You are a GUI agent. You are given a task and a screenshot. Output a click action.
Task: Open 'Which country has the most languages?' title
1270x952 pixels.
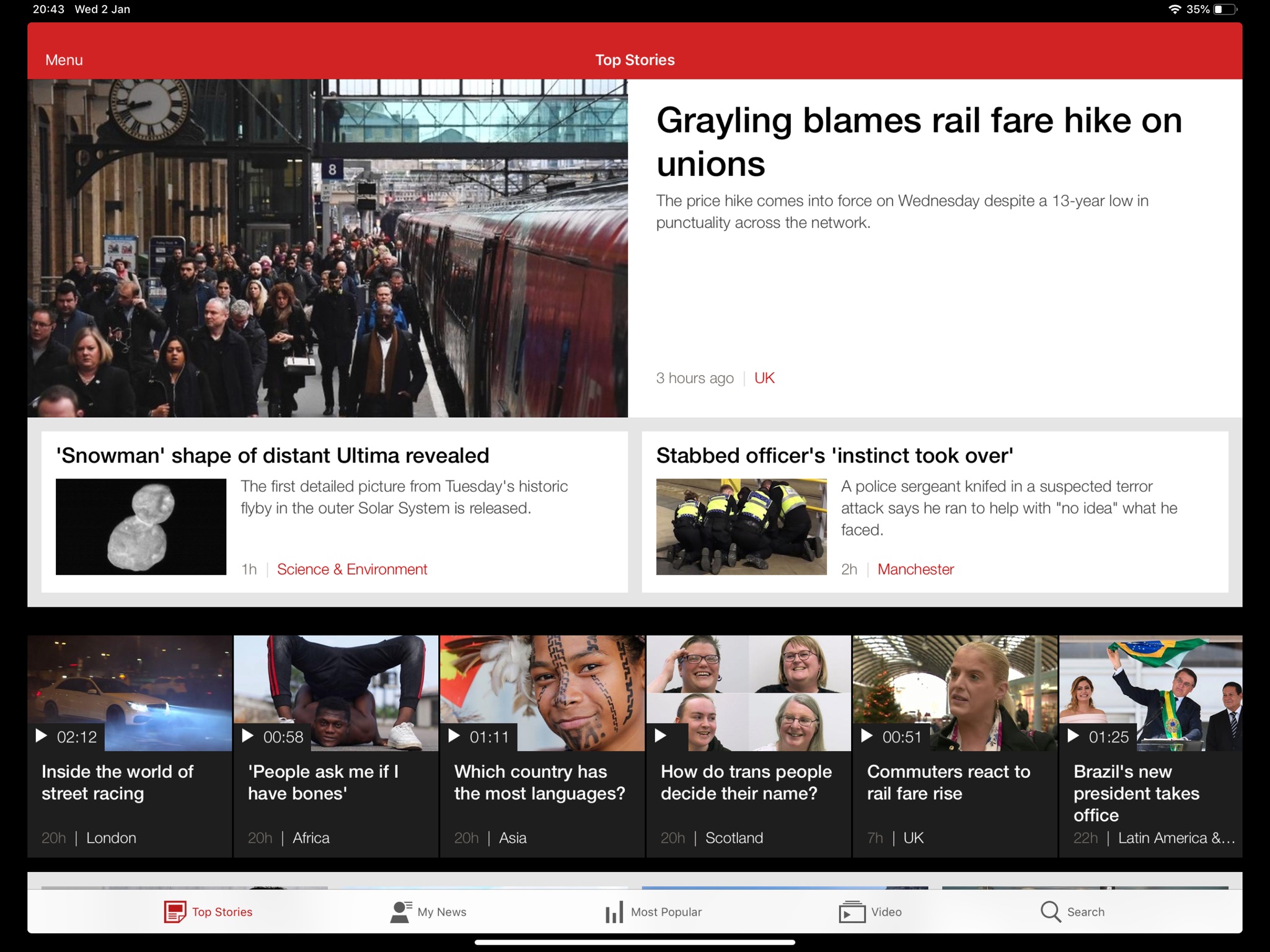540,782
